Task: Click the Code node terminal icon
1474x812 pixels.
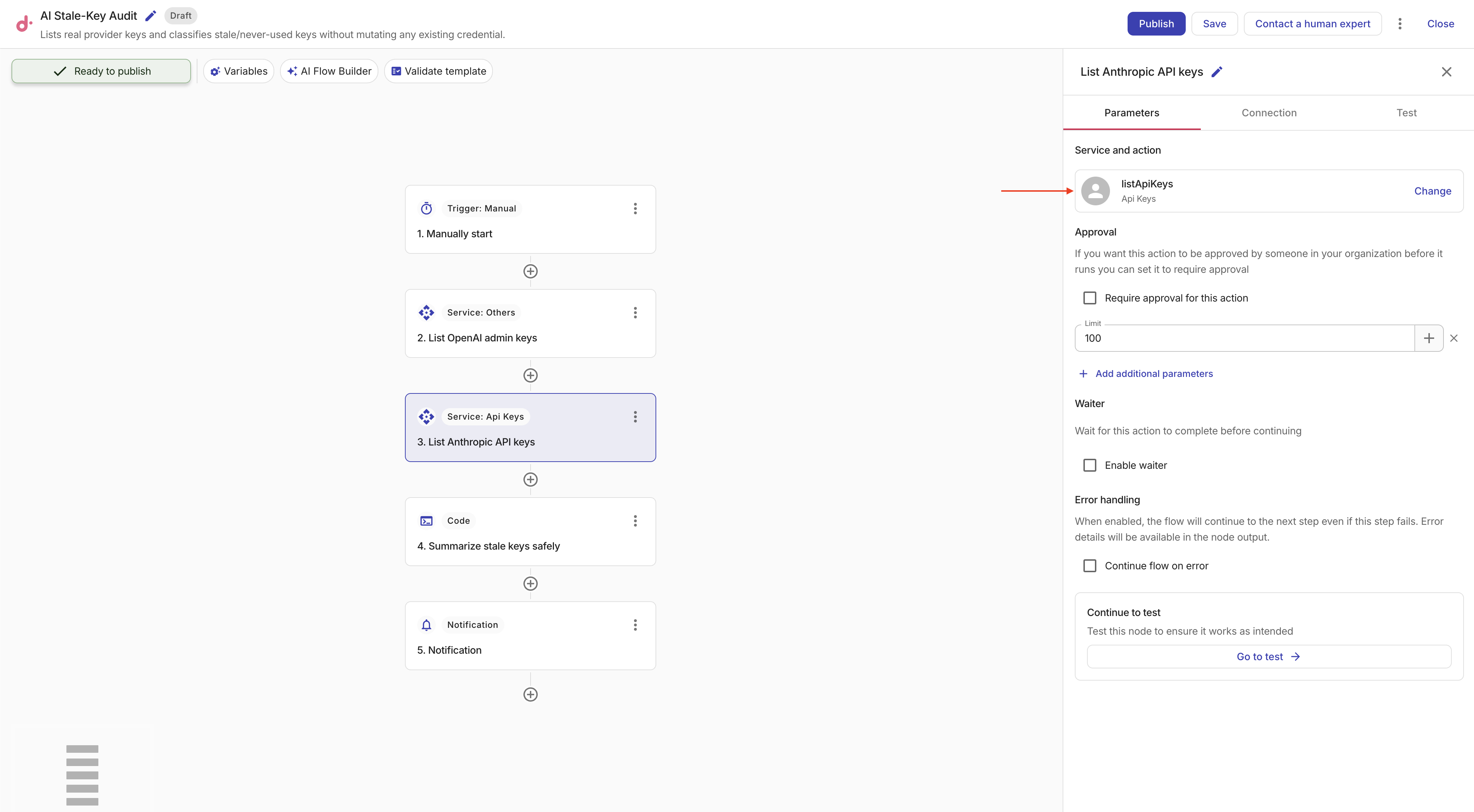Action: [x=426, y=521]
